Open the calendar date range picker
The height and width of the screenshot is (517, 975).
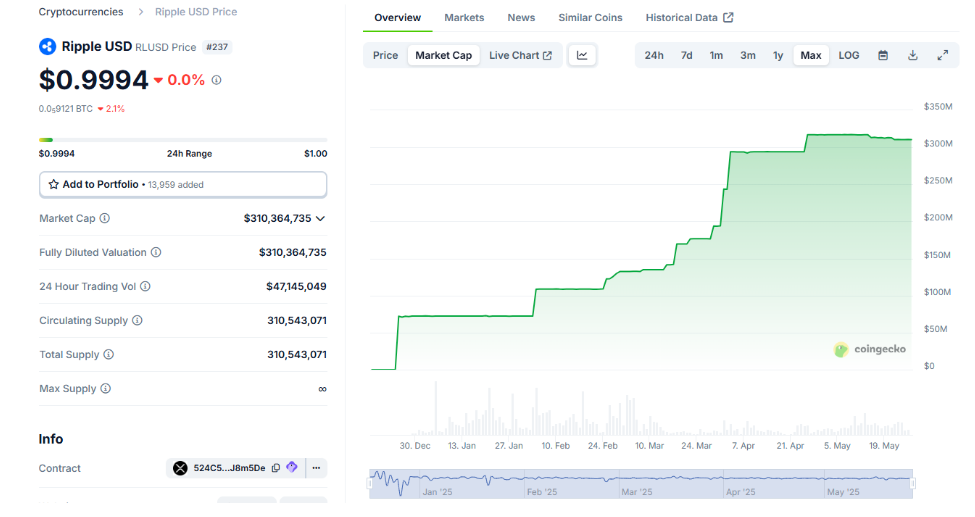point(883,55)
